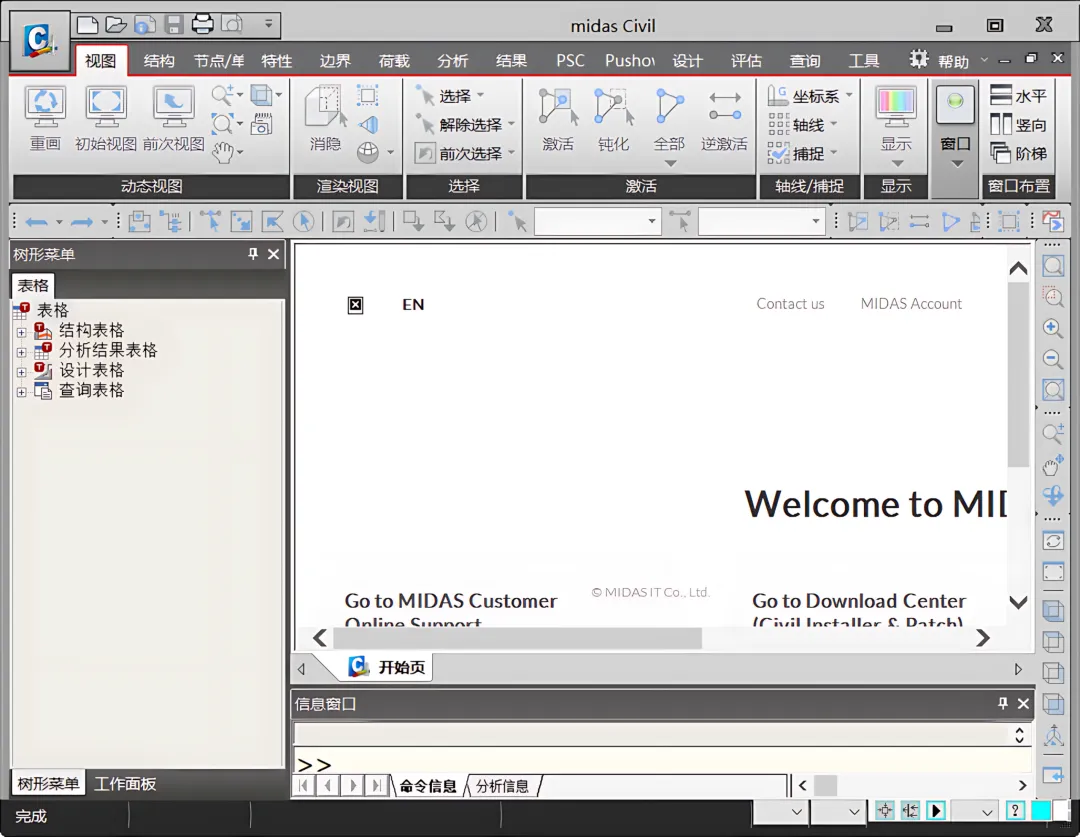Click the help question mark icon in status bar
The height and width of the screenshot is (837, 1080).
(x=1015, y=811)
